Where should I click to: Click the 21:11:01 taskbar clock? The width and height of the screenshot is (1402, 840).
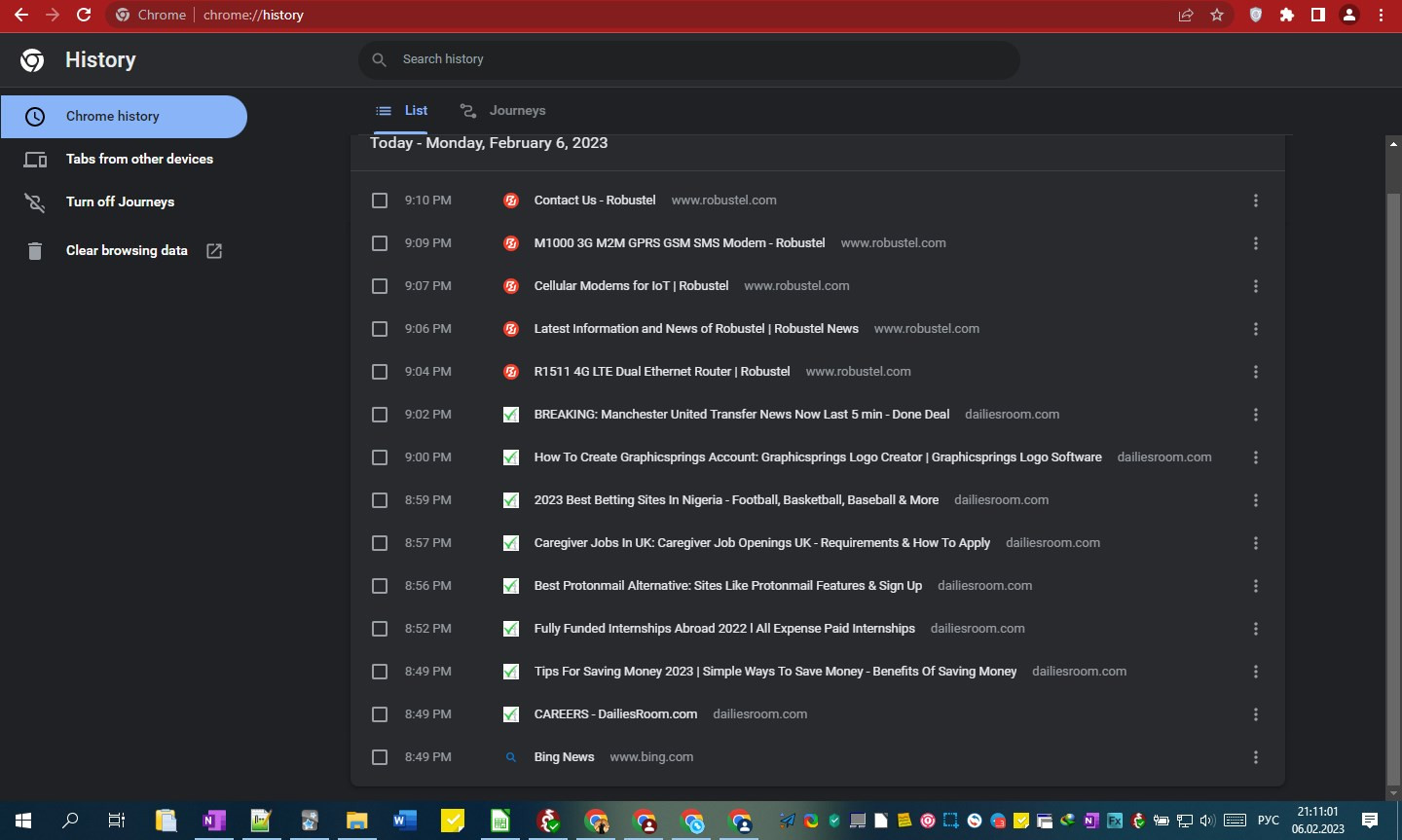(x=1318, y=821)
